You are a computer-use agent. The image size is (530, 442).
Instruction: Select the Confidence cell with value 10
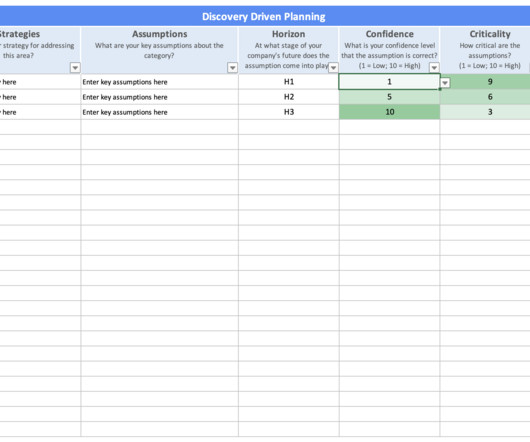coord(389,112)
